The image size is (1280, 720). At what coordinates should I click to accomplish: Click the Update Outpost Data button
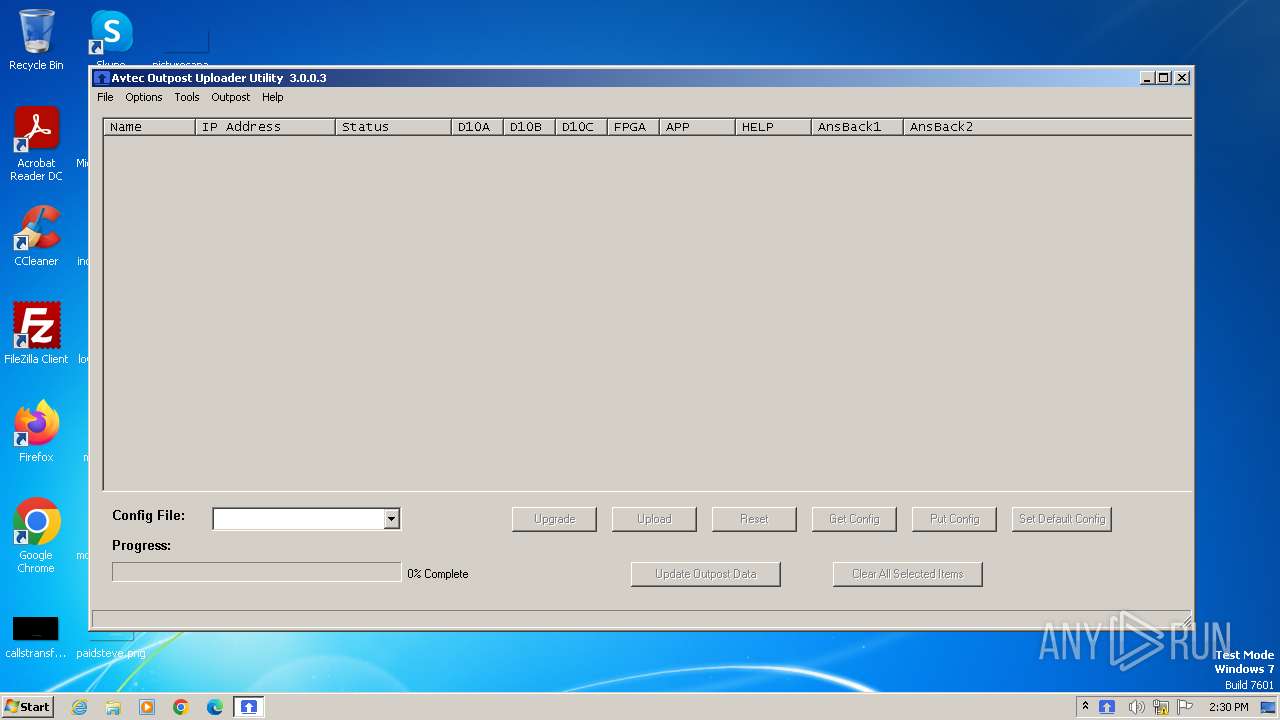pyautogui.click(x=706, y=574)
